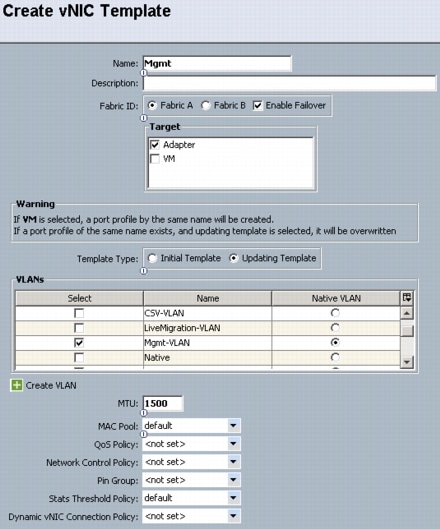Select the Fabric B radio button

(205, 106)
